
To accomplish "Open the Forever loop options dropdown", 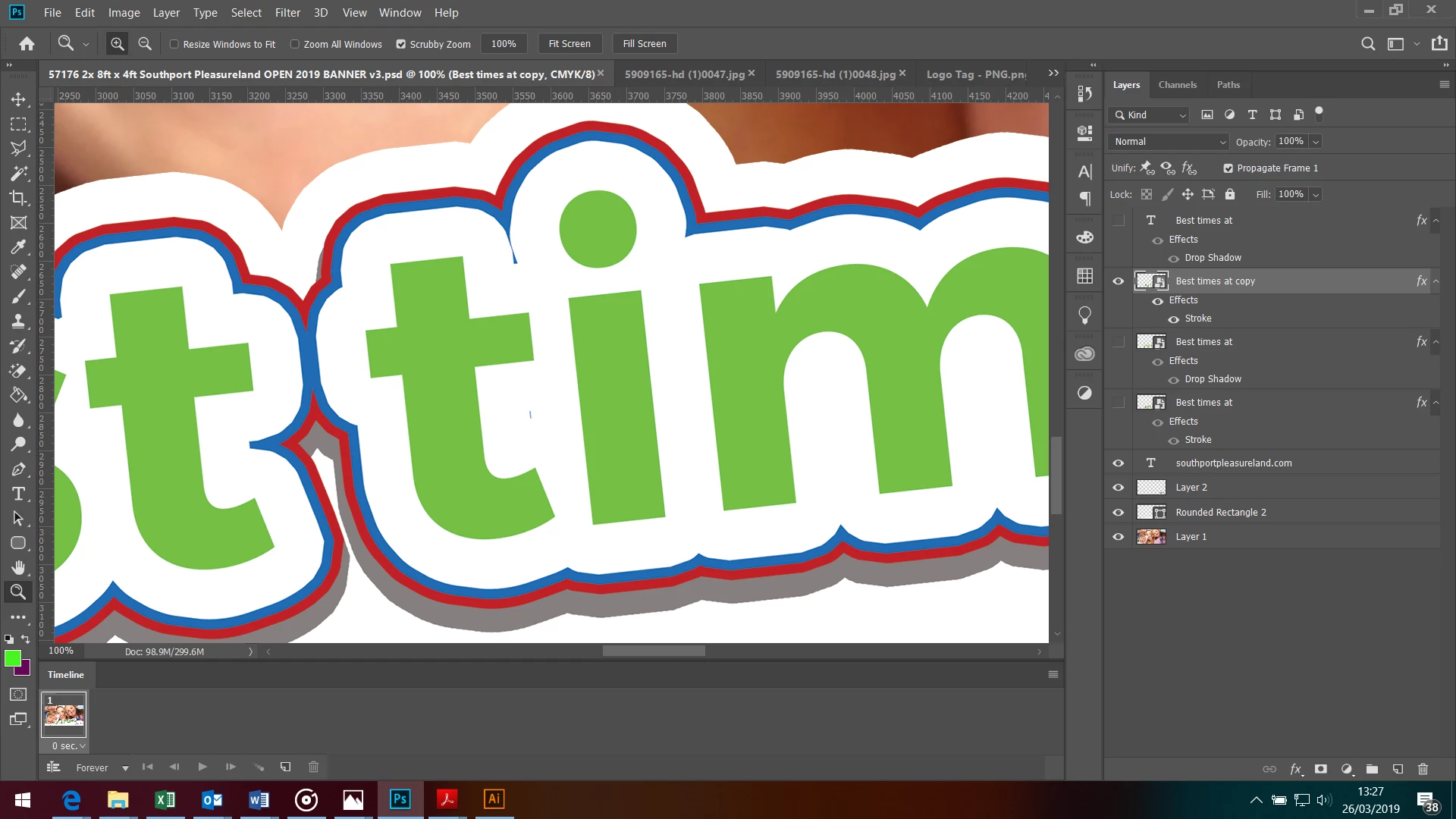I will 125,768.
